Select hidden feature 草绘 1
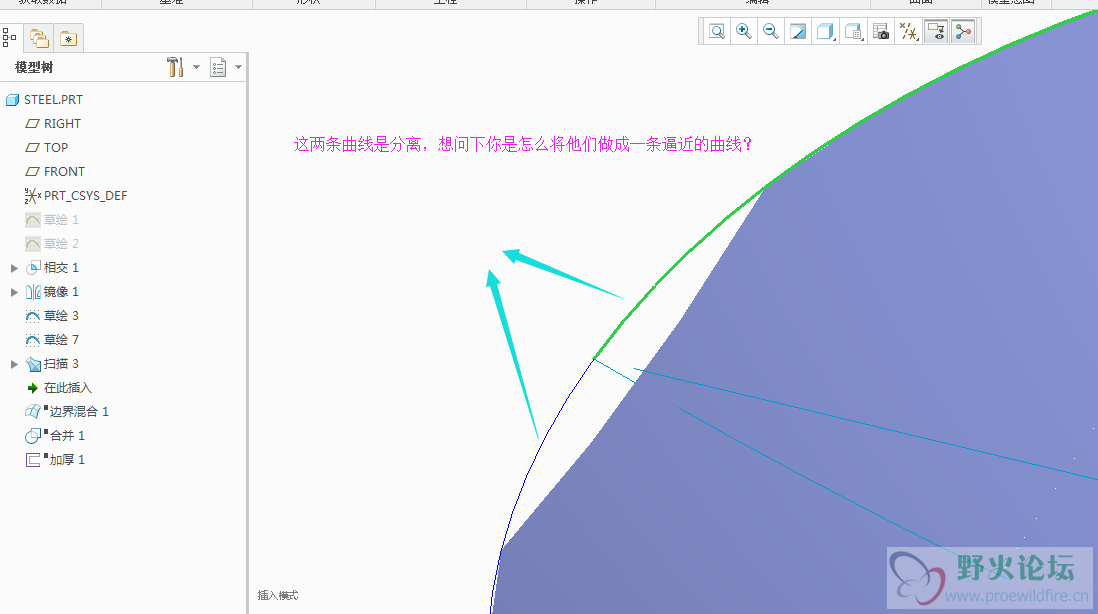 tap(61, 220)
